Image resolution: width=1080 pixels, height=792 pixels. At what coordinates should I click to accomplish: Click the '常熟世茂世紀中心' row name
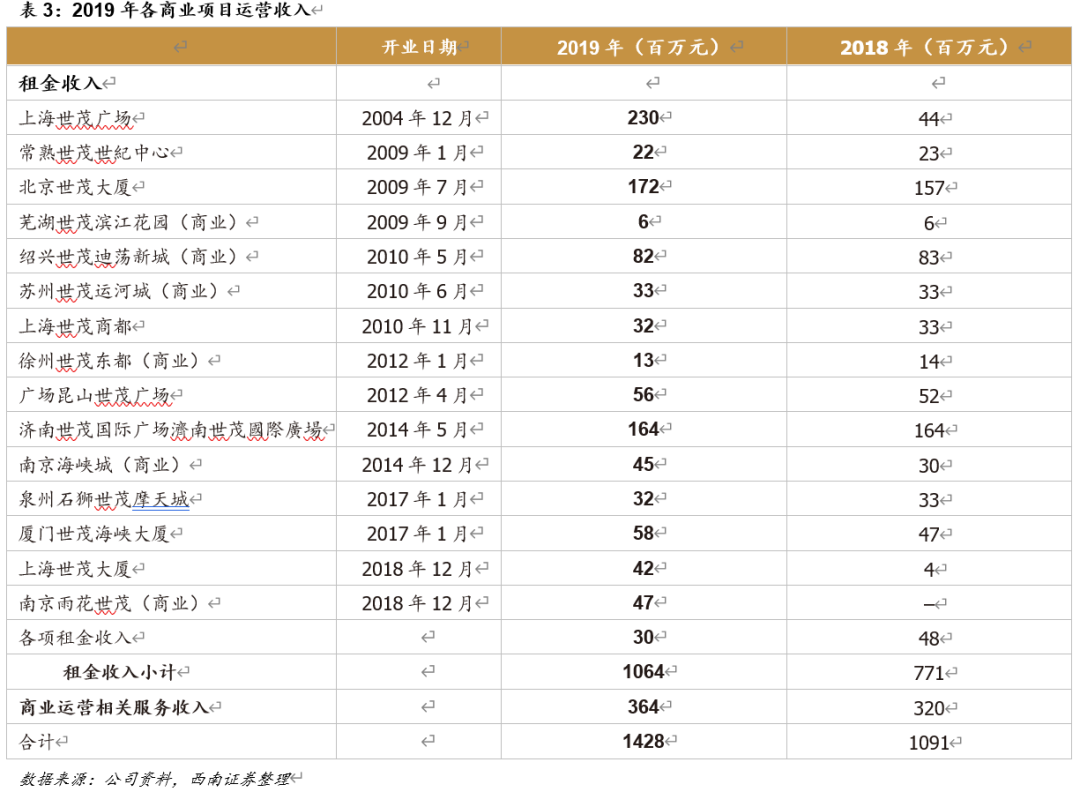click(x=94, y=153)
